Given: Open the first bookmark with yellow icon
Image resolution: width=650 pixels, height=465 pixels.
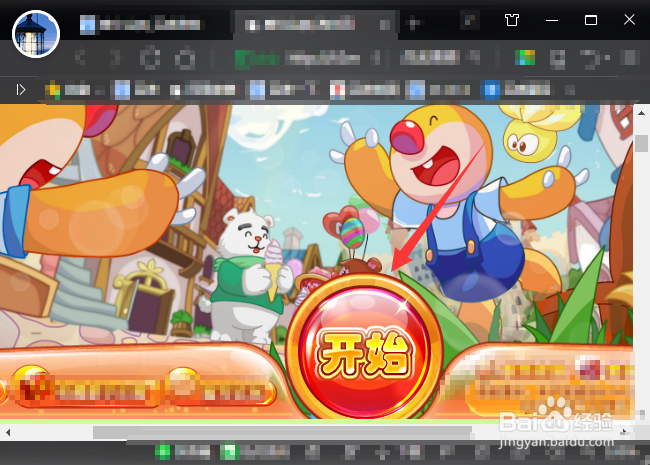Looking at the screenshot, I should click(x=68, y=90).
